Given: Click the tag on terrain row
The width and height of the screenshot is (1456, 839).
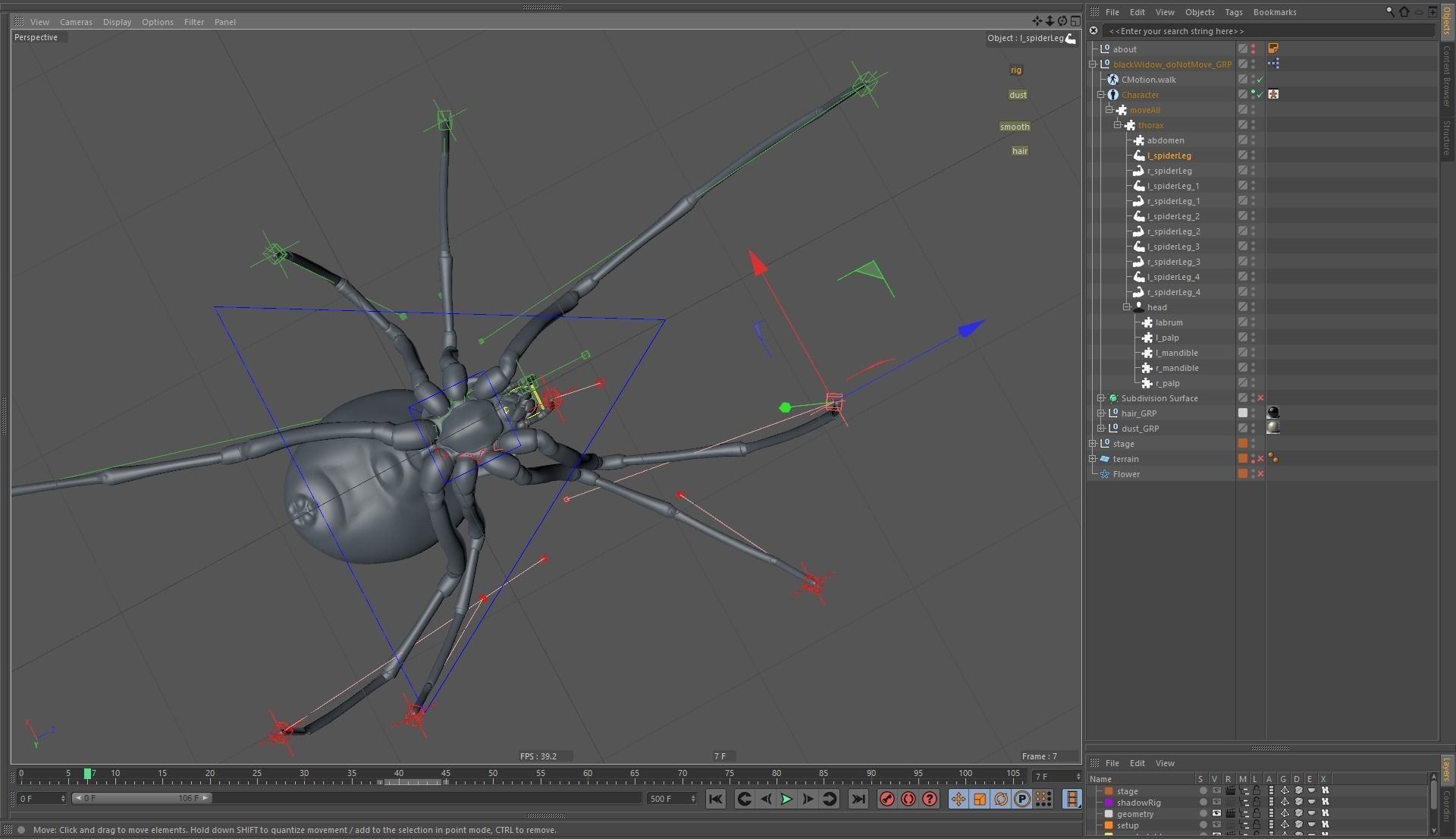Looking at the screenshot, I should click(1273, 458).
